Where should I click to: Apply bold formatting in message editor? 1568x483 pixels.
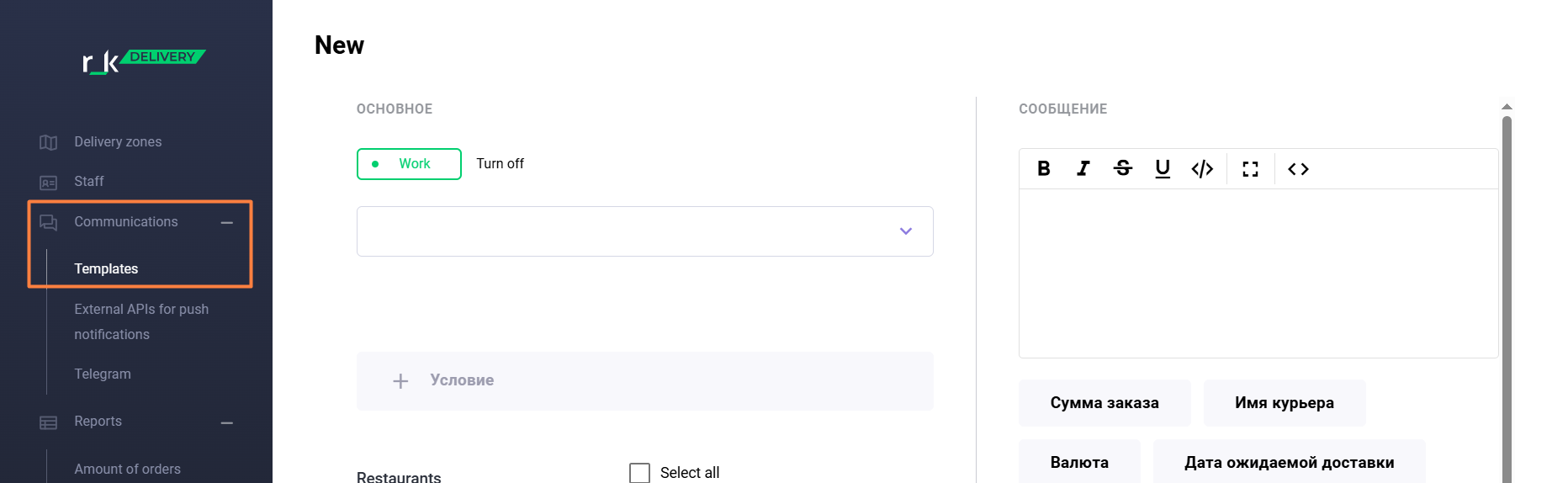click(1043, 169)
